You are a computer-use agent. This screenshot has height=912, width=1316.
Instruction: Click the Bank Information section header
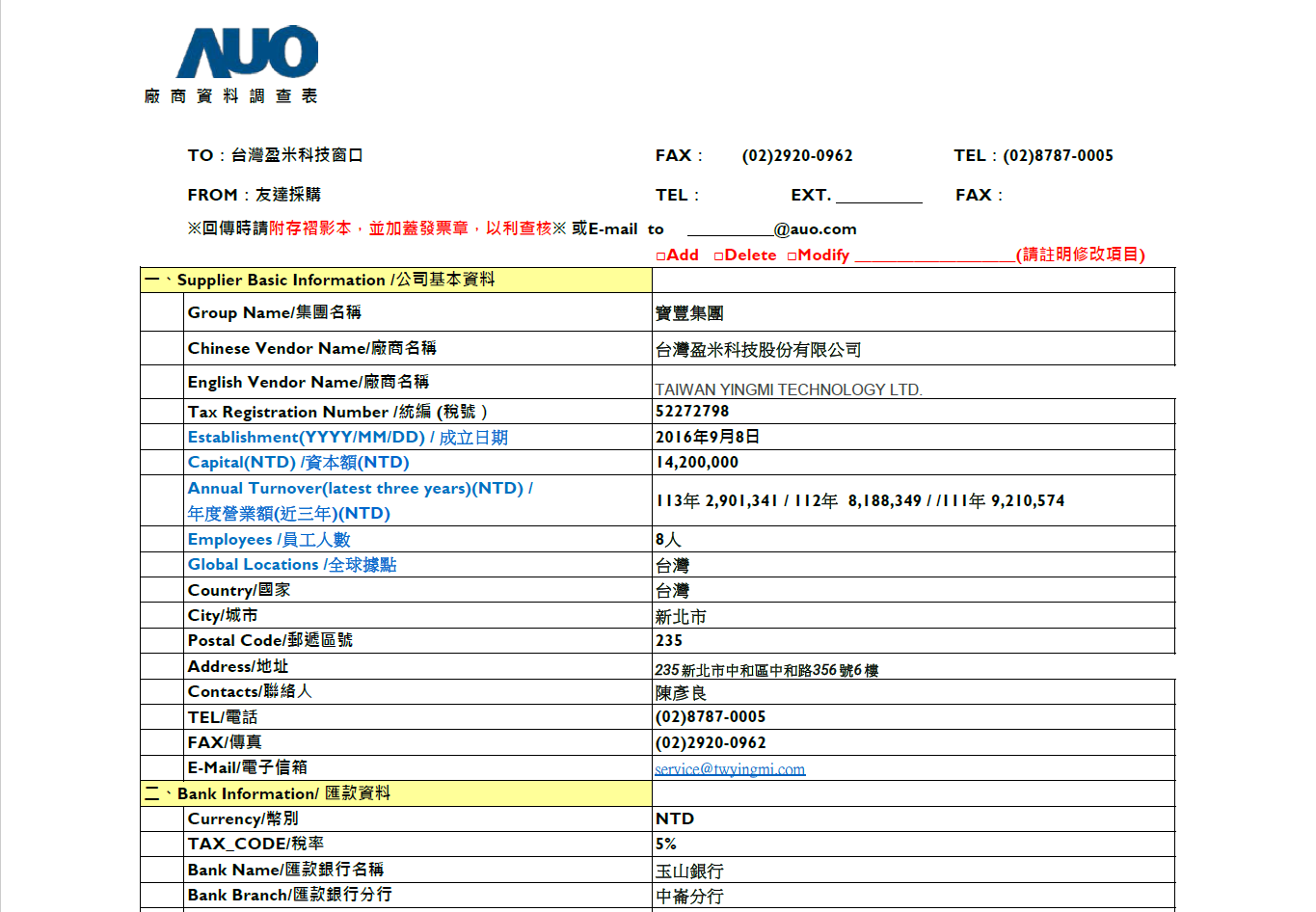coord(395,793)
